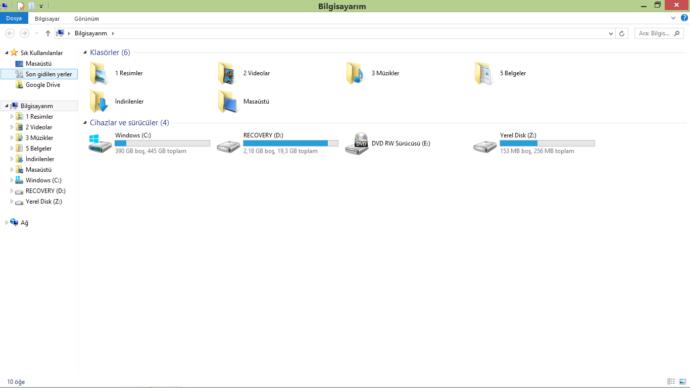Screen dimensions: 690x388
Task: Select 5 Belgeler in sidebar tree
Action: (x=38, y=148)
